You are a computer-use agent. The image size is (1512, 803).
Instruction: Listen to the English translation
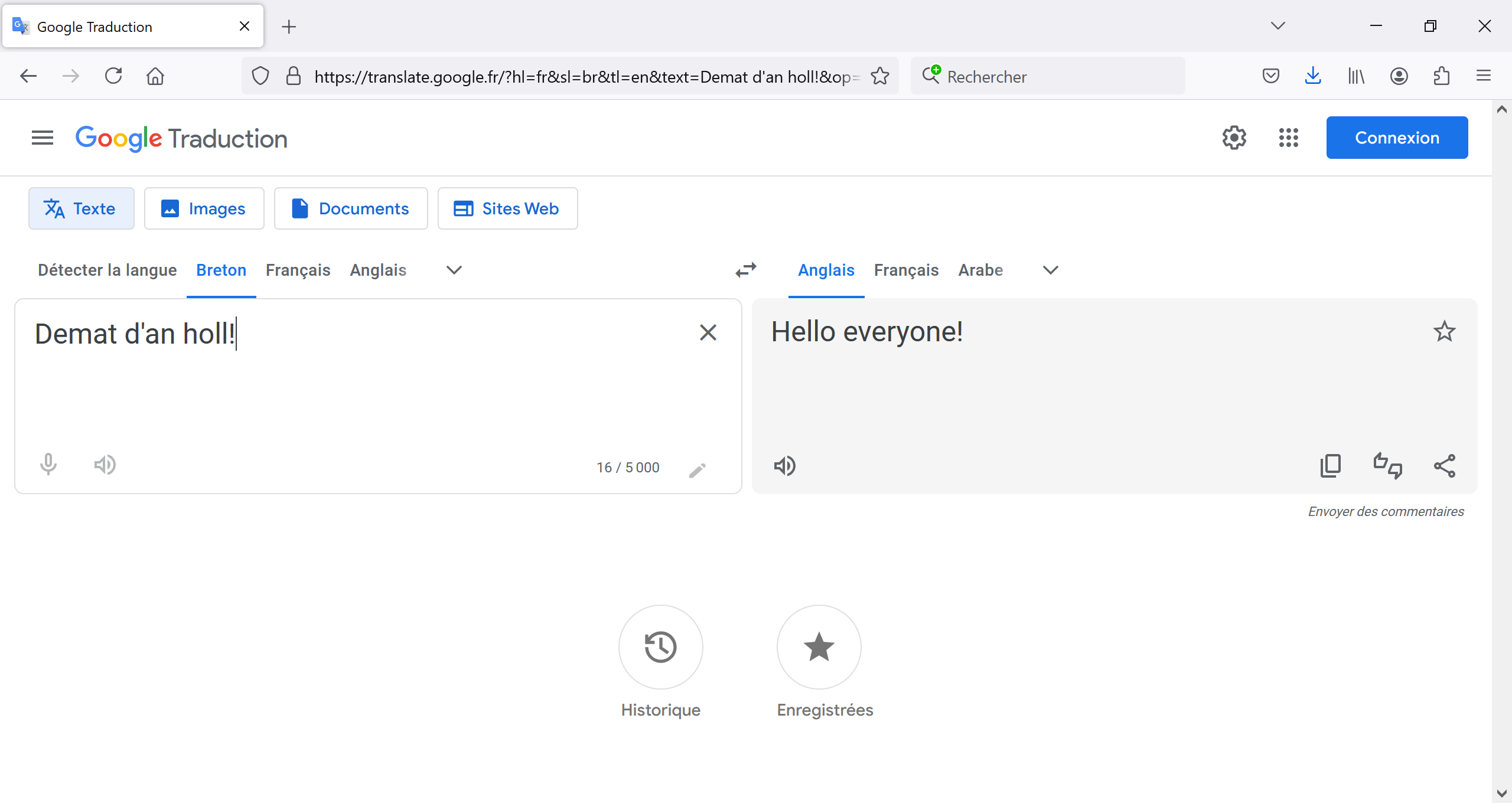[785, 466]
